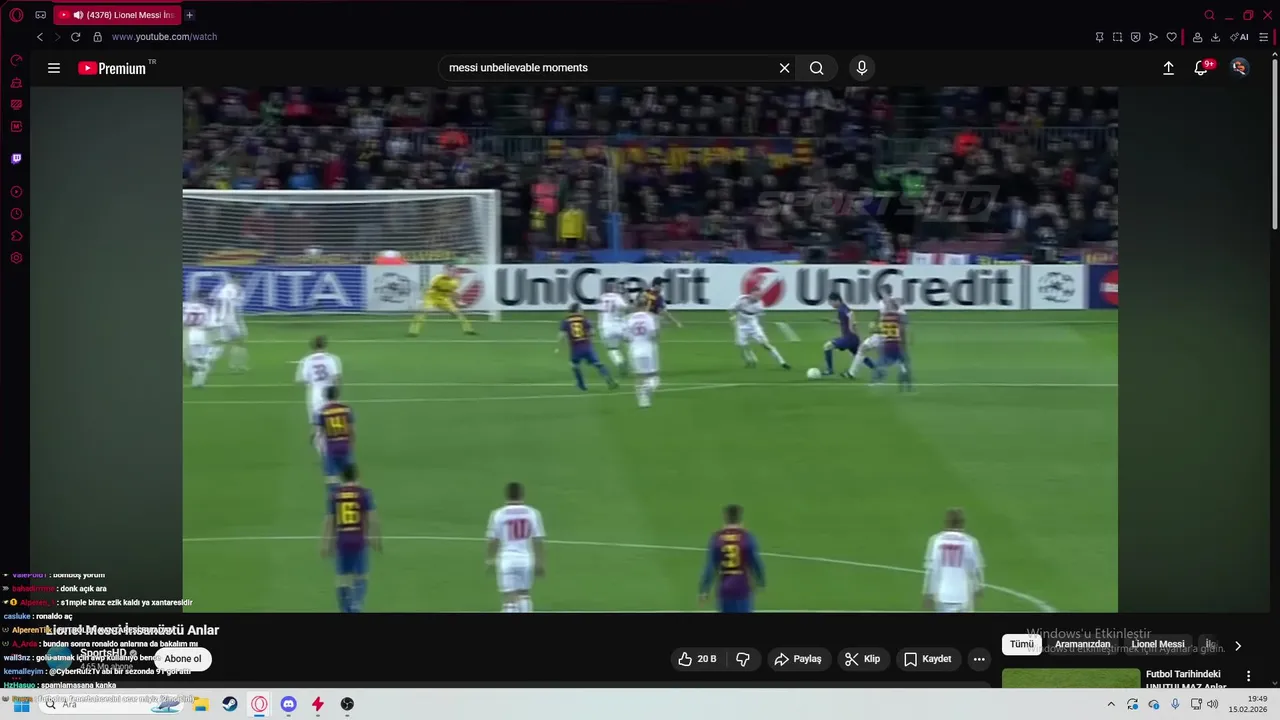Go forward to the next page
This screenshot has width=1280, height=720.
[57, 37]
